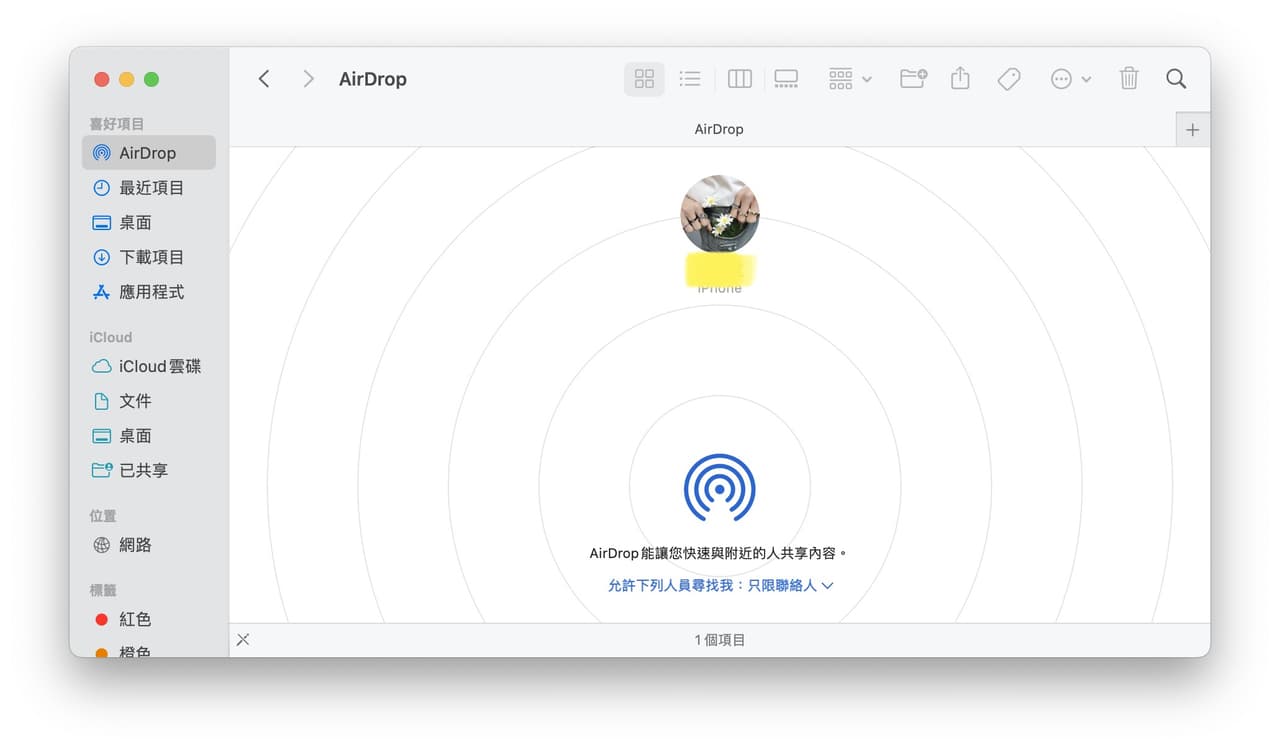Switch to column view
Viewport: 1280px width, 749px height.
pyautogui.click(x=739, y=78)
